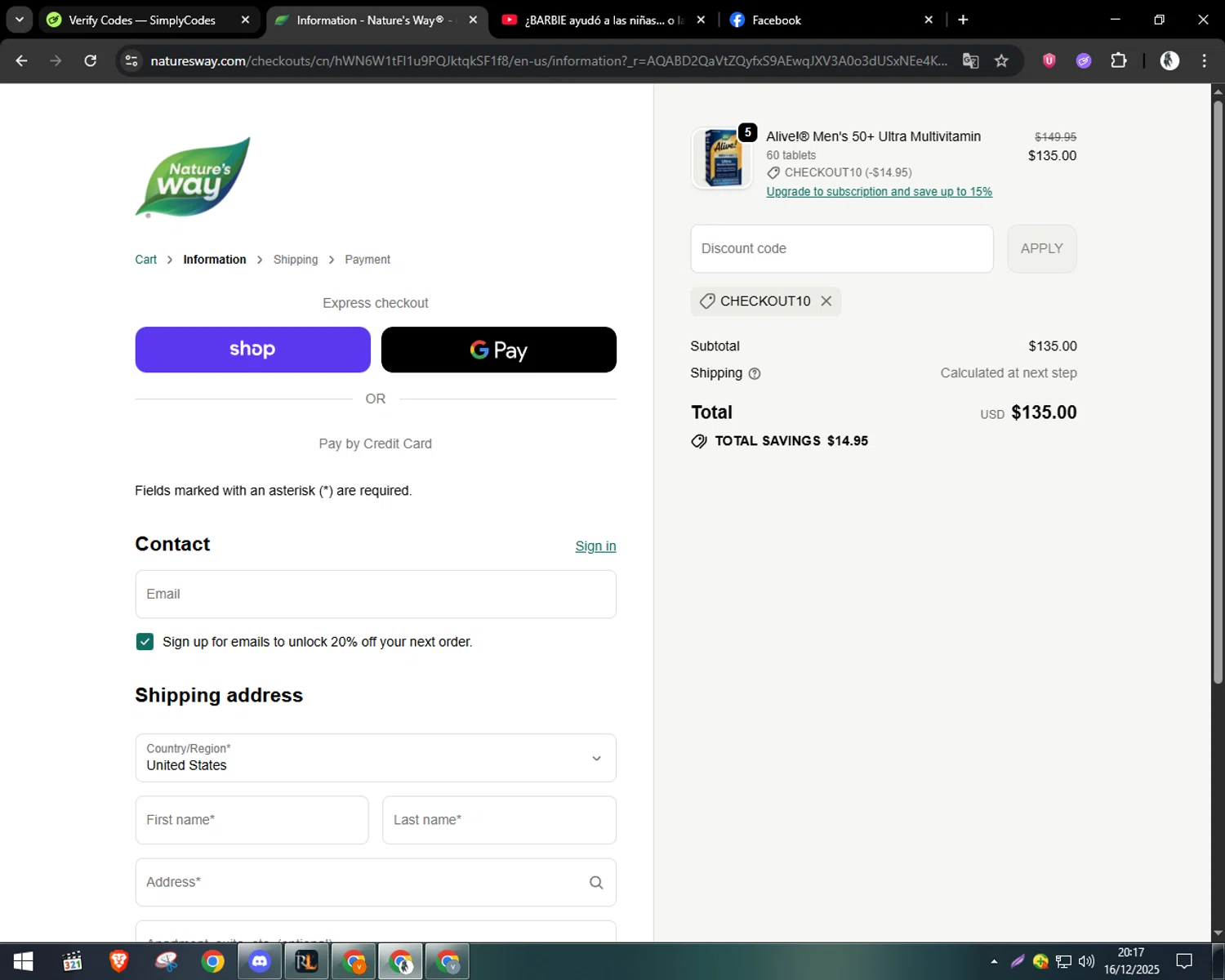The image size is (1225, 980).
Task: Open Media Player Classic taskbar icon
Action: coord(72,961)
